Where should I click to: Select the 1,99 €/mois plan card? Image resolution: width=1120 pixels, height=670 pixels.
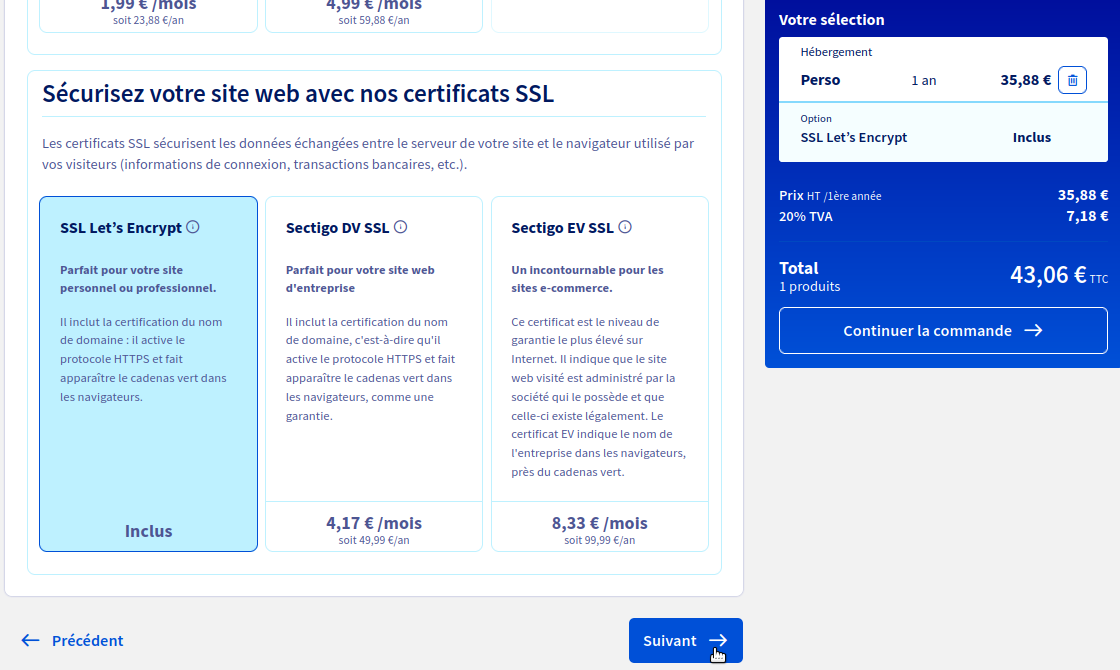(148, 12)
